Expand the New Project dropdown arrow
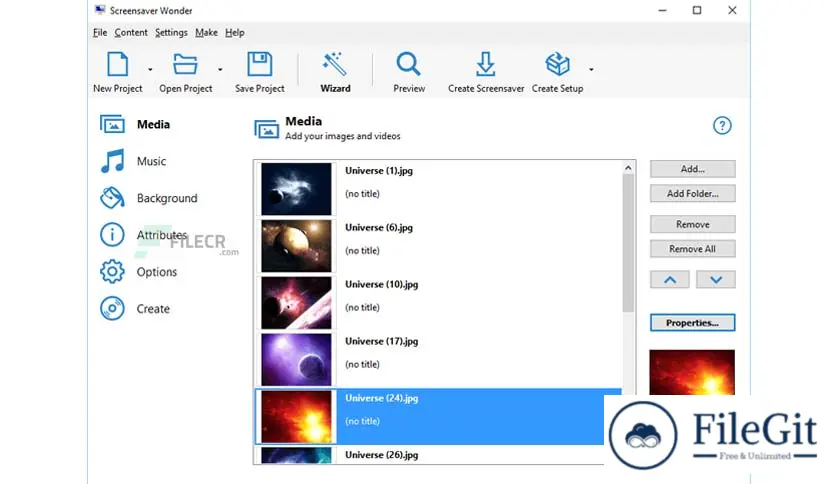 coord(150,70)
